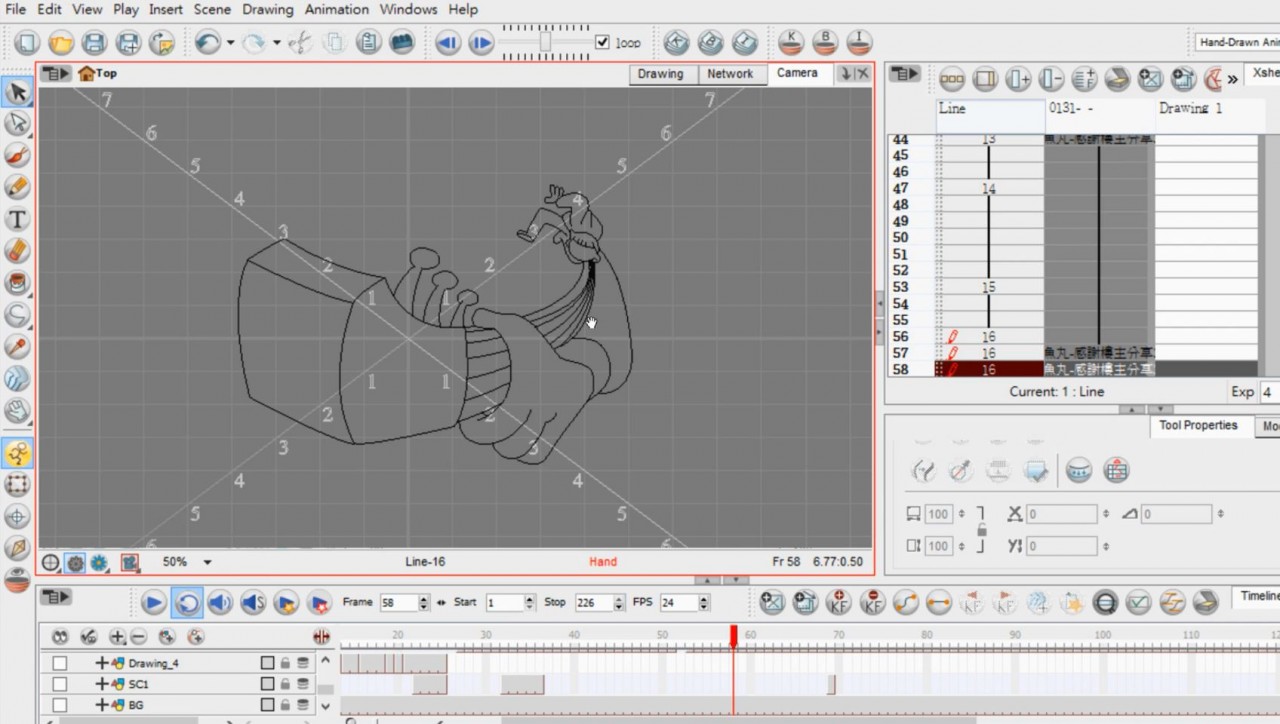This screenshot has height=724, width=1280.
Task: Select the Brush tool in left toolbar
Action: coord(17,155)
